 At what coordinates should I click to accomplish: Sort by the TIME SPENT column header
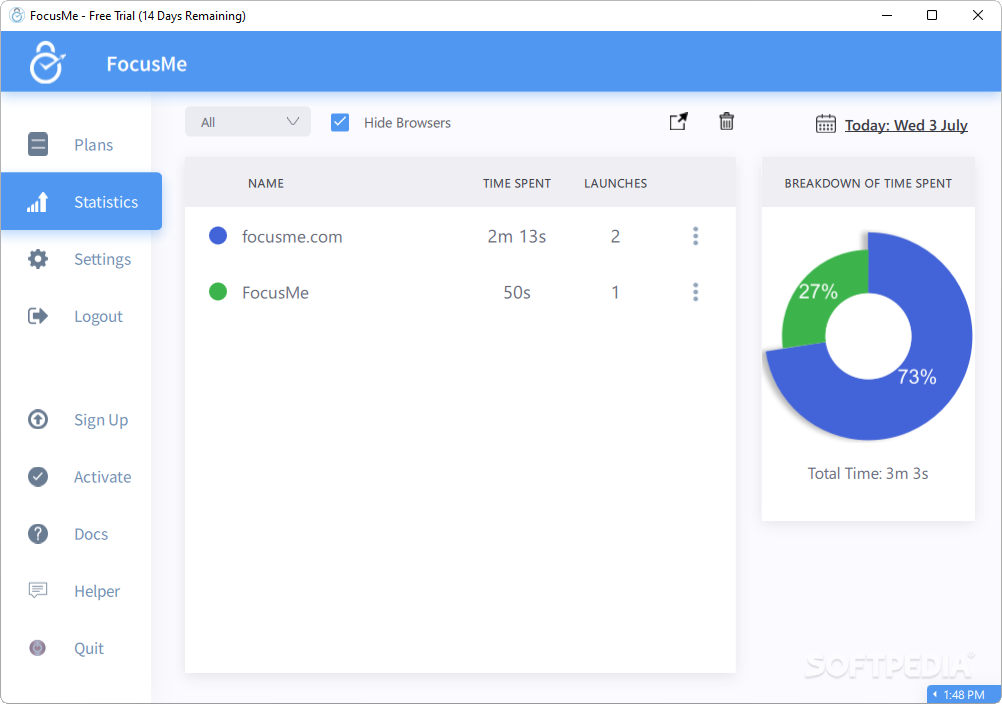(x=516, y=183)
